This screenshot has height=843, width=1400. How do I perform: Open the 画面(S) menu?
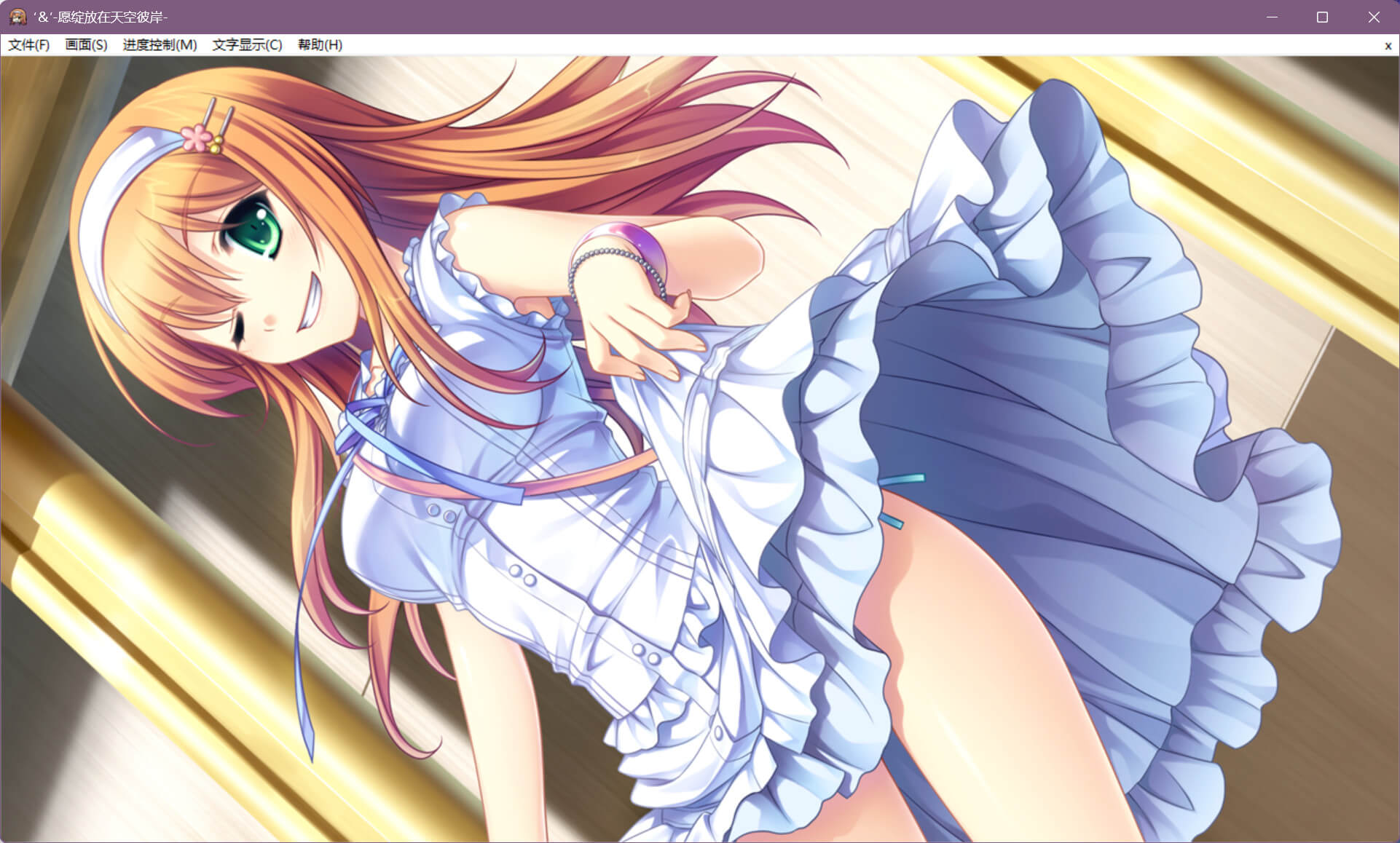[86, 45]
